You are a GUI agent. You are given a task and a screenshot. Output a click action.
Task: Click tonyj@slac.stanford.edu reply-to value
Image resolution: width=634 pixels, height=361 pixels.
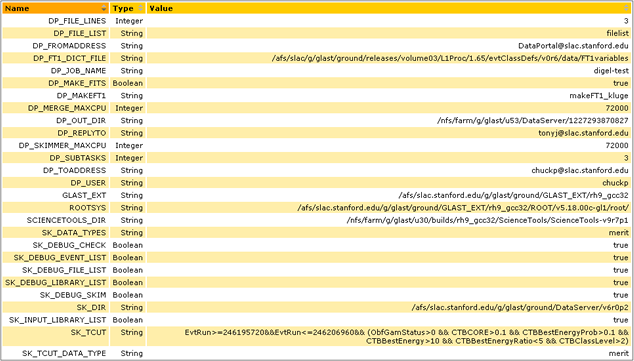[583, 133]
